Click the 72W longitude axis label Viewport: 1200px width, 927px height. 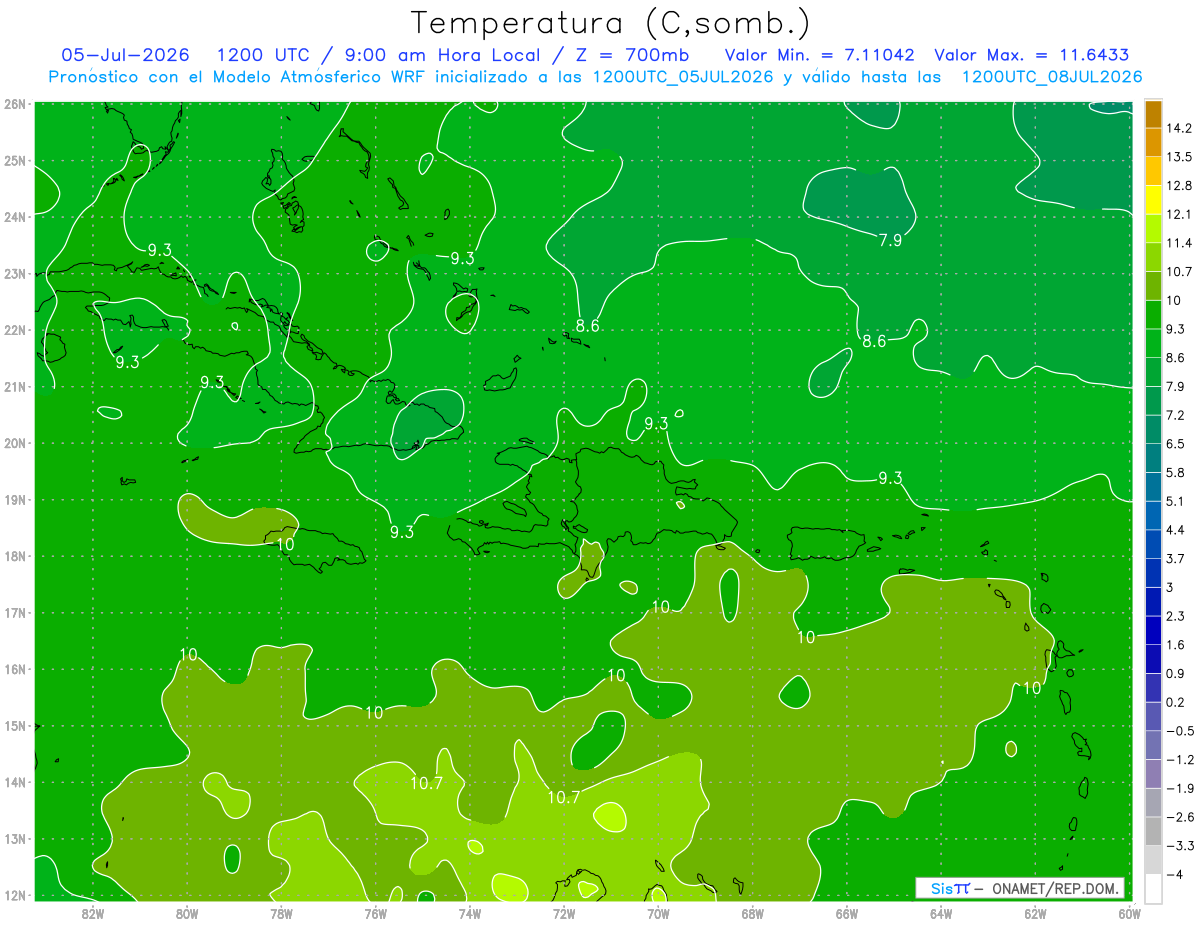[564, 913]
